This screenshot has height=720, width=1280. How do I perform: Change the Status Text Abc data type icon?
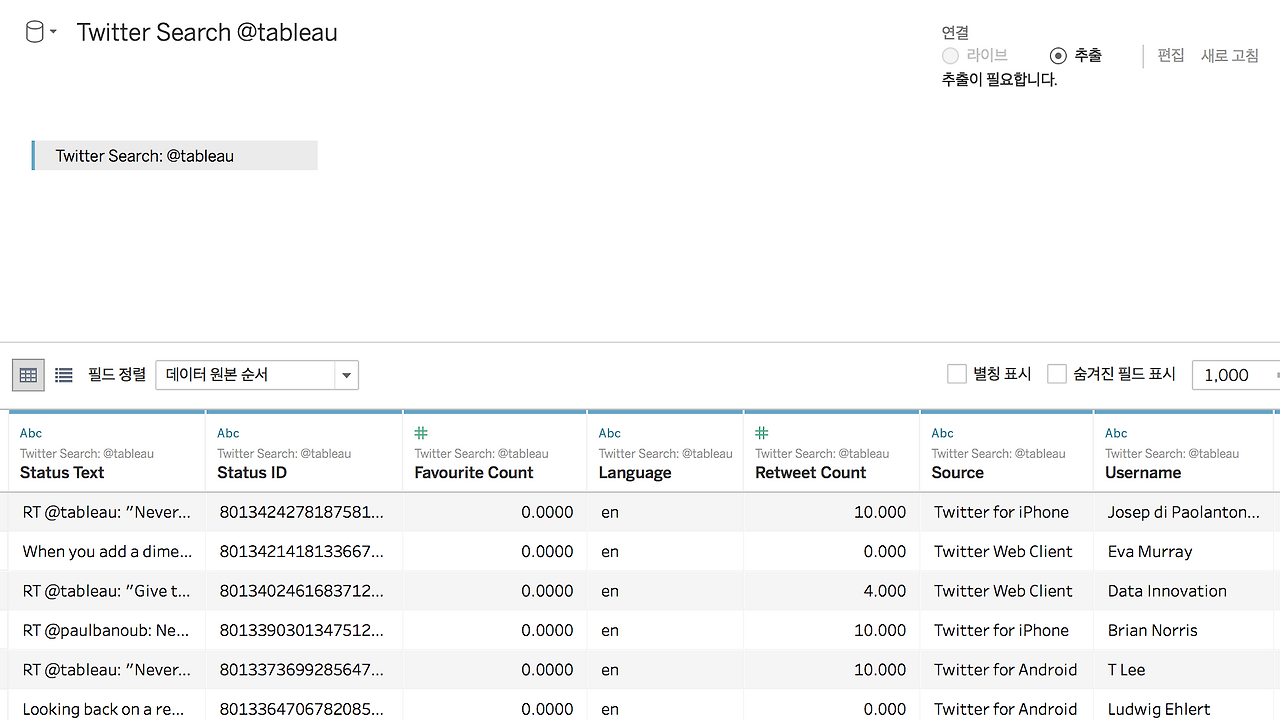(31, 433)
